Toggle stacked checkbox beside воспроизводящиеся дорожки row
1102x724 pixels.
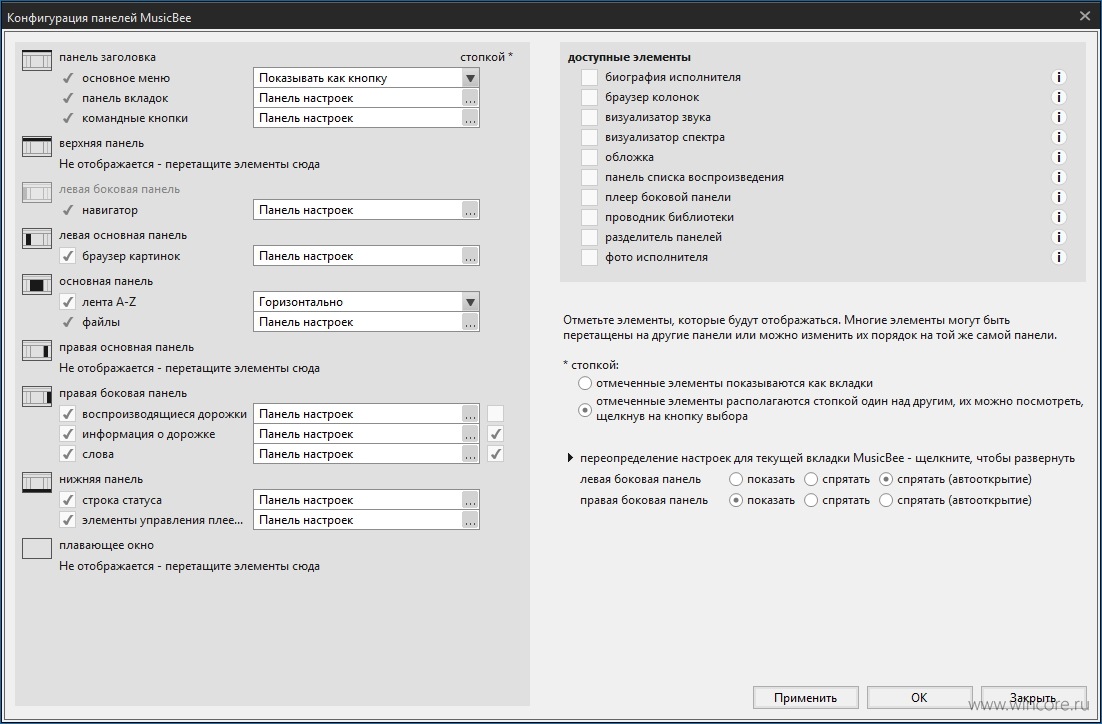(495, 414)
